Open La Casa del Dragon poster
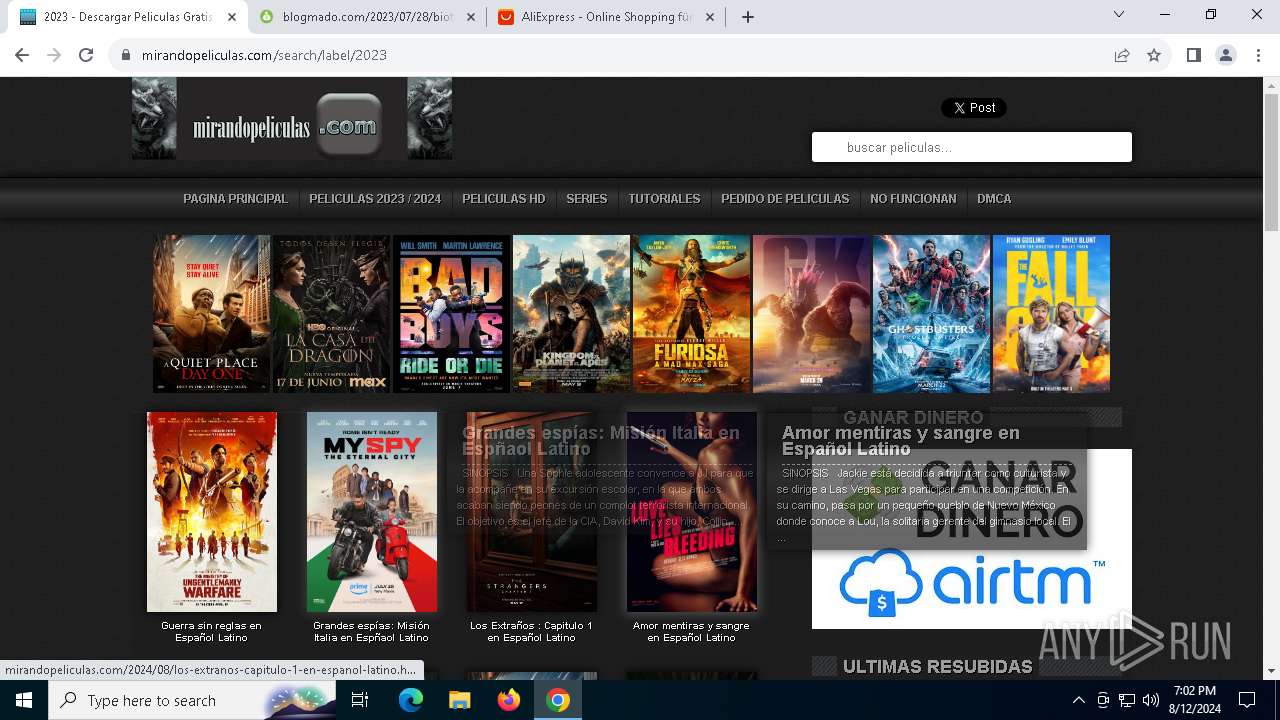Viewport: 1280px width, 720px height. (331, 314)
